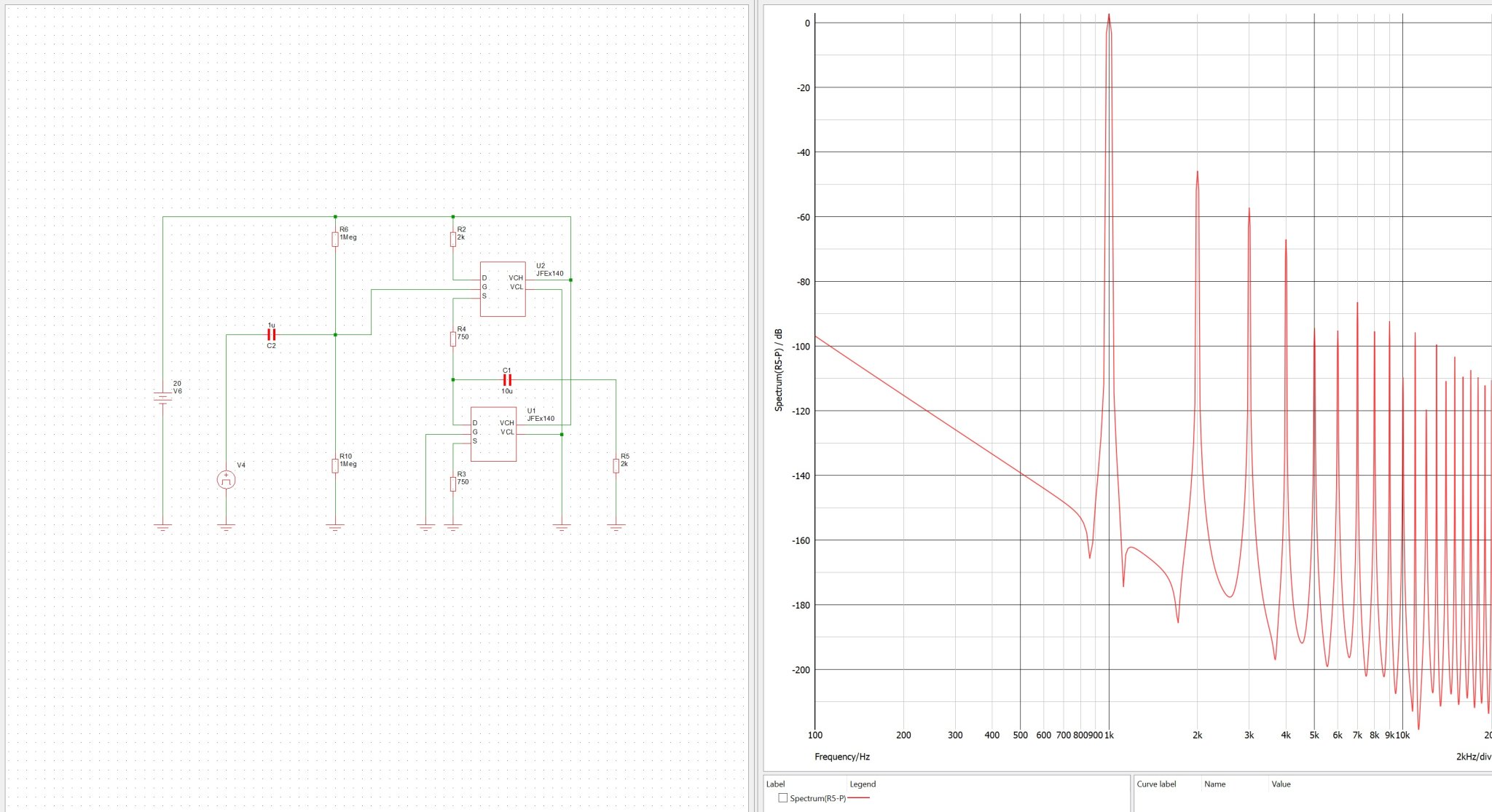Select the U1 JFEx140 component block

[x=493, y=434]
